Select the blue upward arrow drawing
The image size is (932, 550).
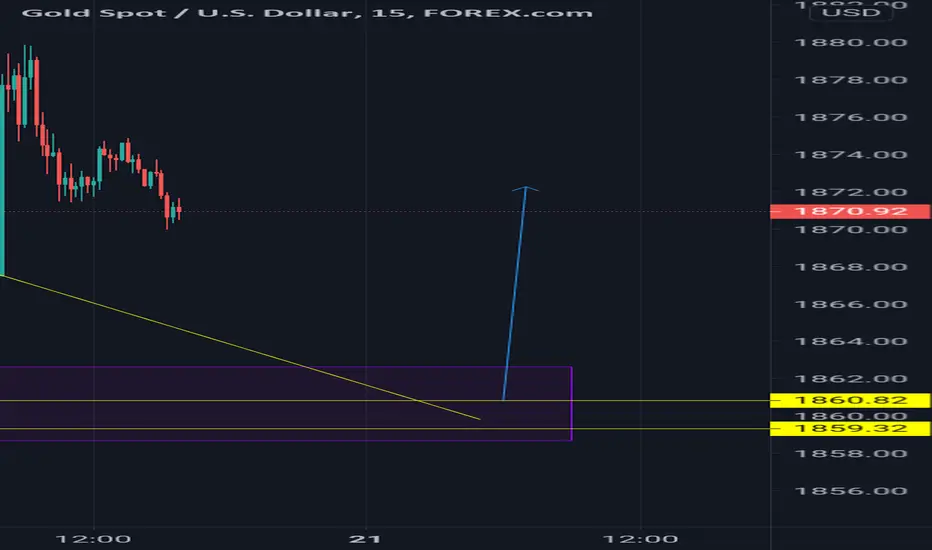click(x=515, y=293)
